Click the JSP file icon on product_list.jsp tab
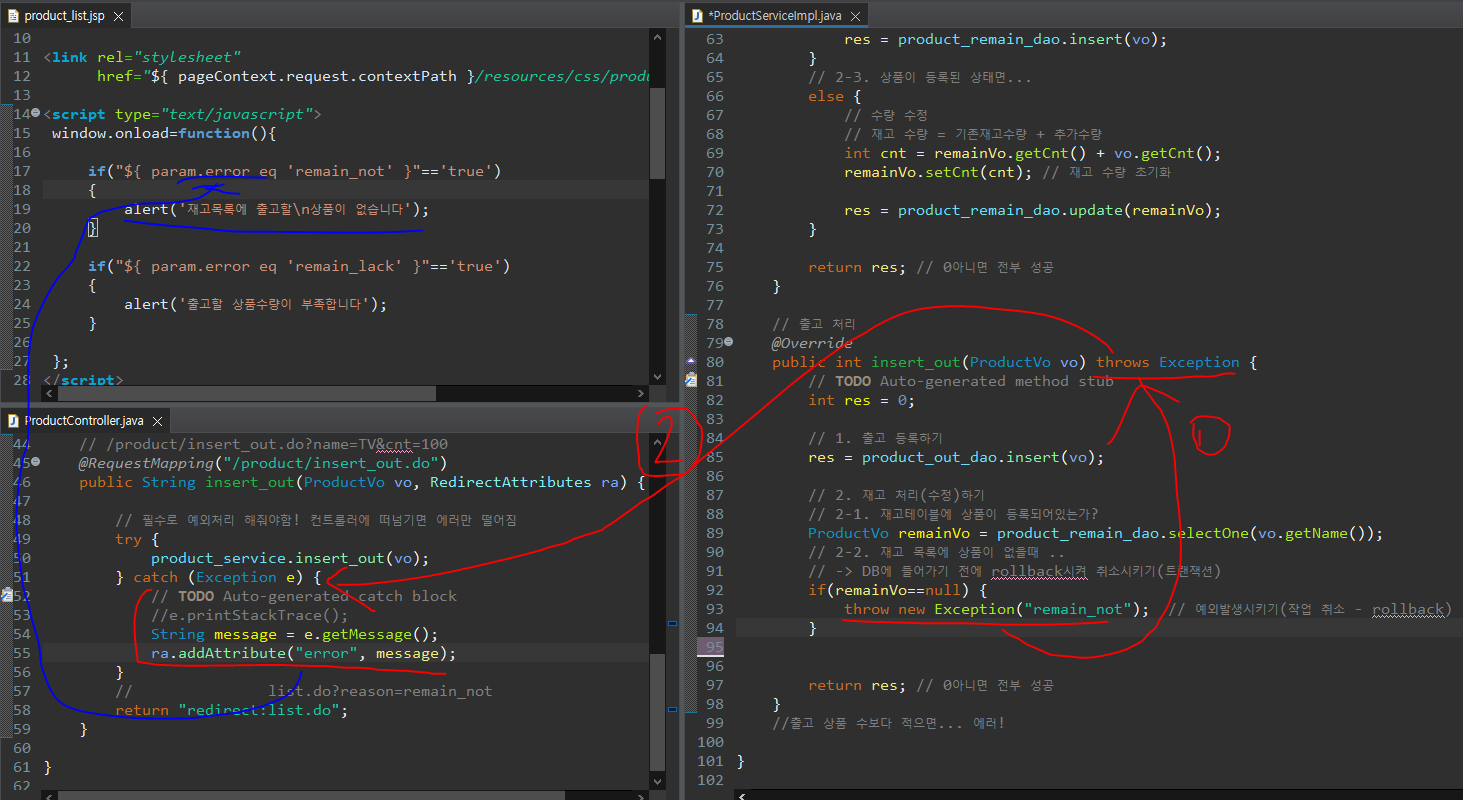This screenshot has height=800, width=1463. pyautogui.click(x=11, y=16)
